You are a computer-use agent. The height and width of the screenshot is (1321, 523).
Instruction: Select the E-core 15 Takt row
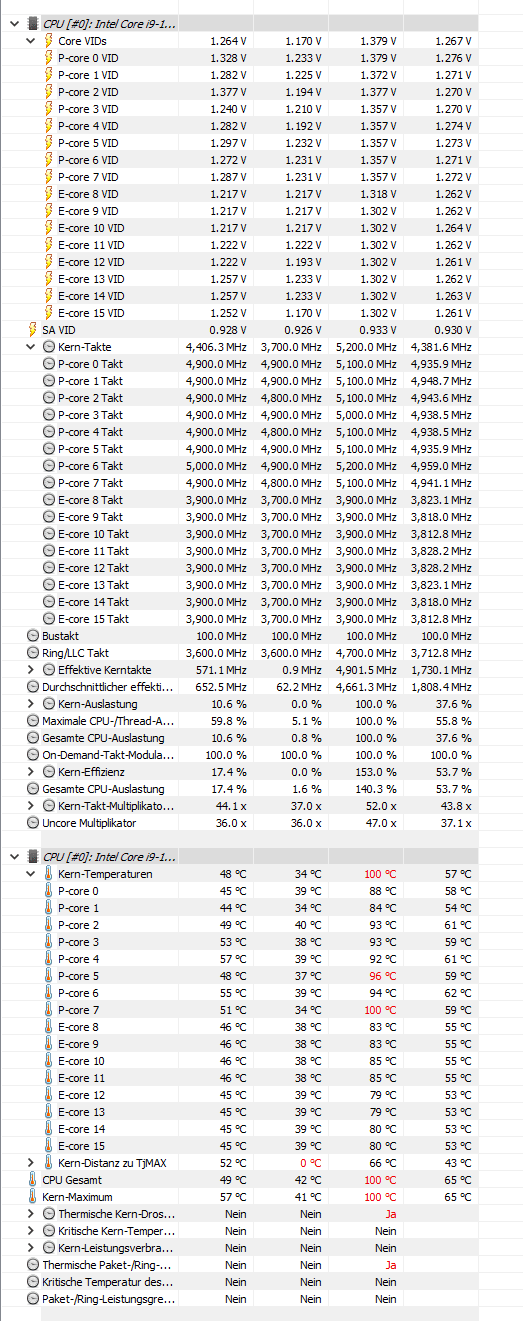click(x=261, y=618)
